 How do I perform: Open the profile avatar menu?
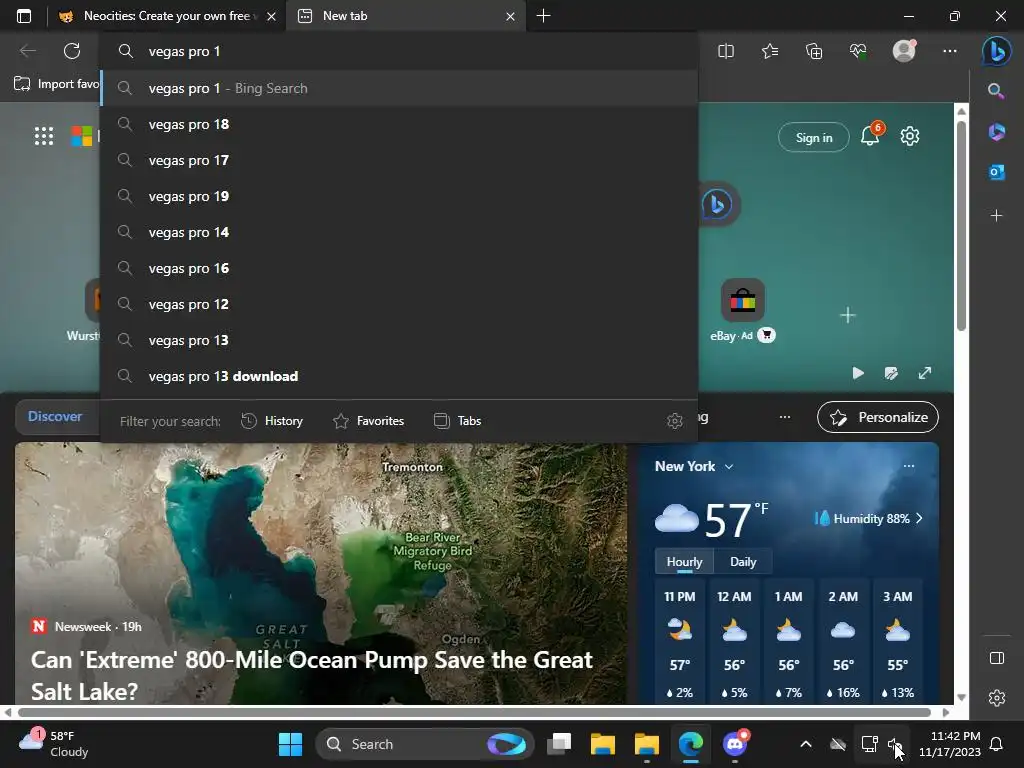click(x=904, y=51)
